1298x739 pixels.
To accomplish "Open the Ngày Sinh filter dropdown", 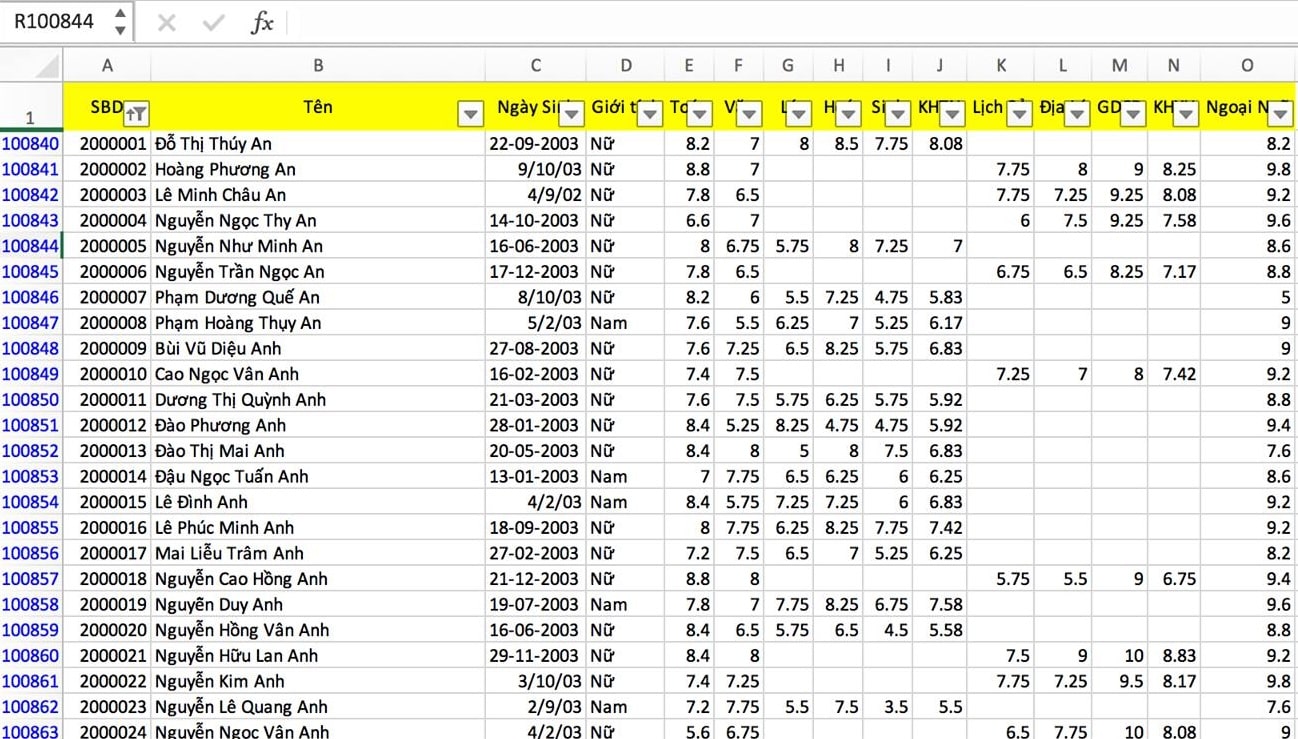I will coord(571,114).
